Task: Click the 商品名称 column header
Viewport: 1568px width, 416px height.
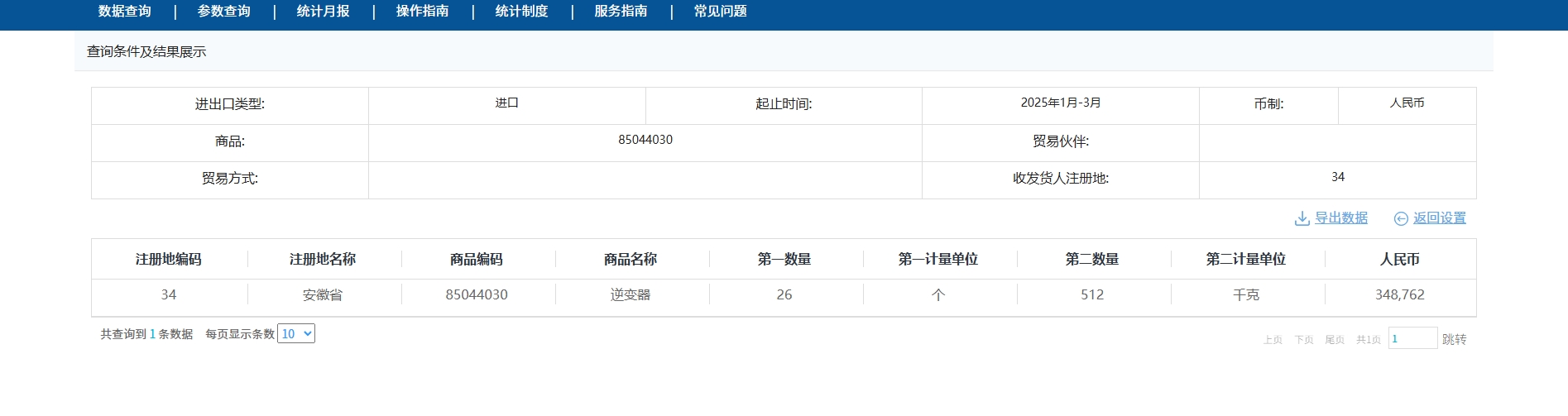Action: coord(631,259)
